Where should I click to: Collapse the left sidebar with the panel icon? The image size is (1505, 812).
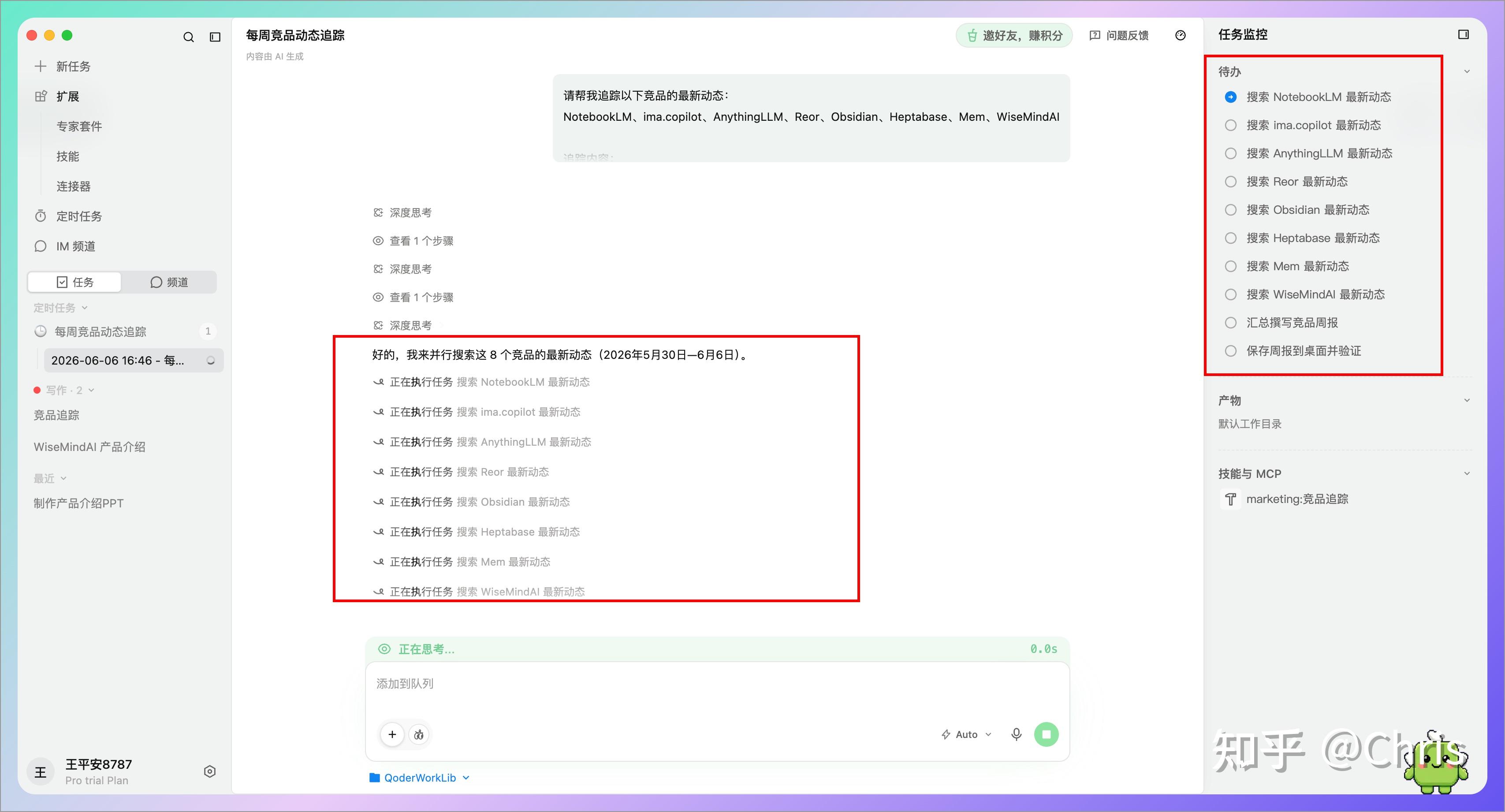(x=215, y=37)
